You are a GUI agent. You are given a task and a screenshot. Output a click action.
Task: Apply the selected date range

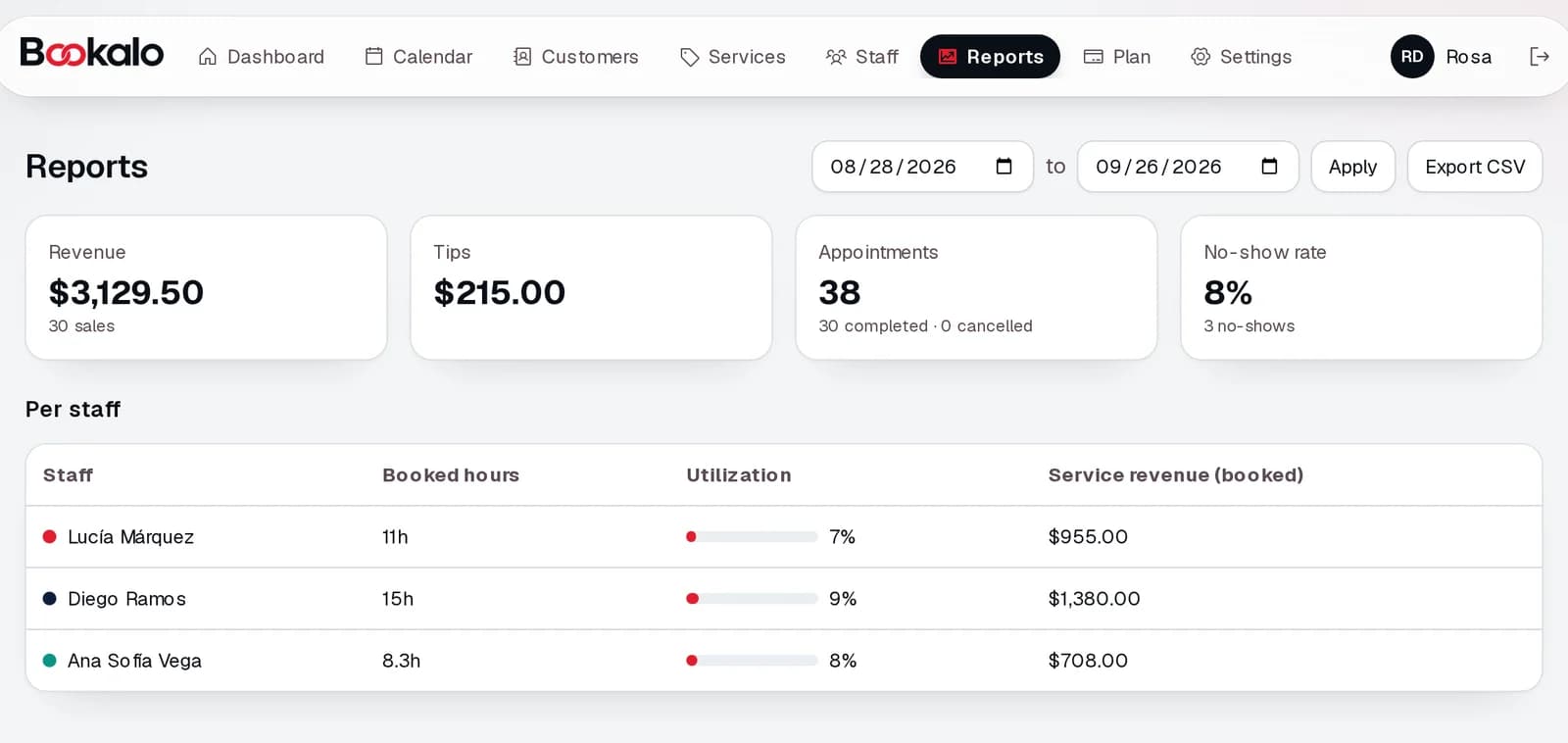click(1352, 167)
